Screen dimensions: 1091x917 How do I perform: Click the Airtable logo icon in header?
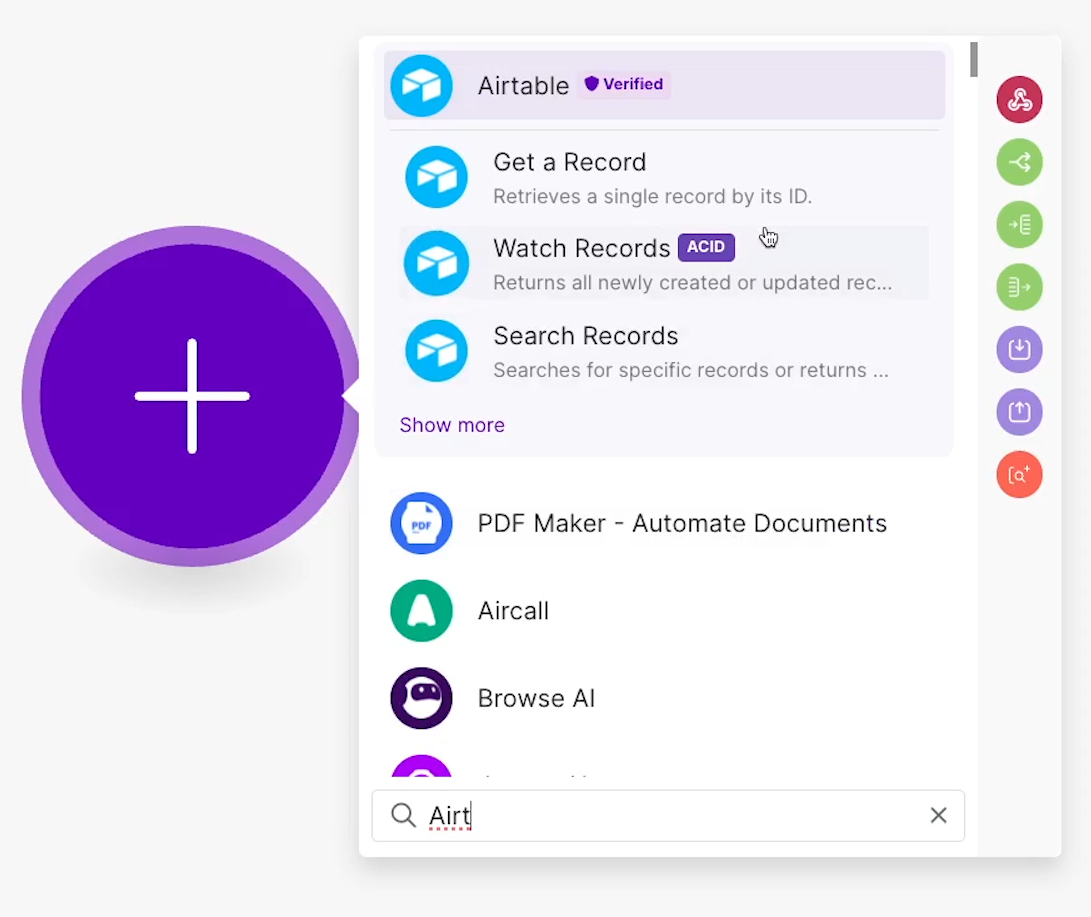tap(422, 86)
